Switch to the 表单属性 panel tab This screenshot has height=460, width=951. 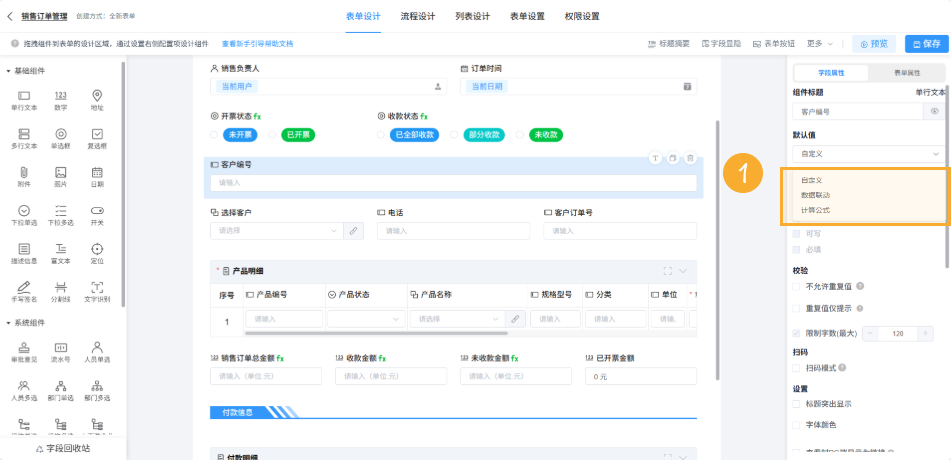coord(907,72)
